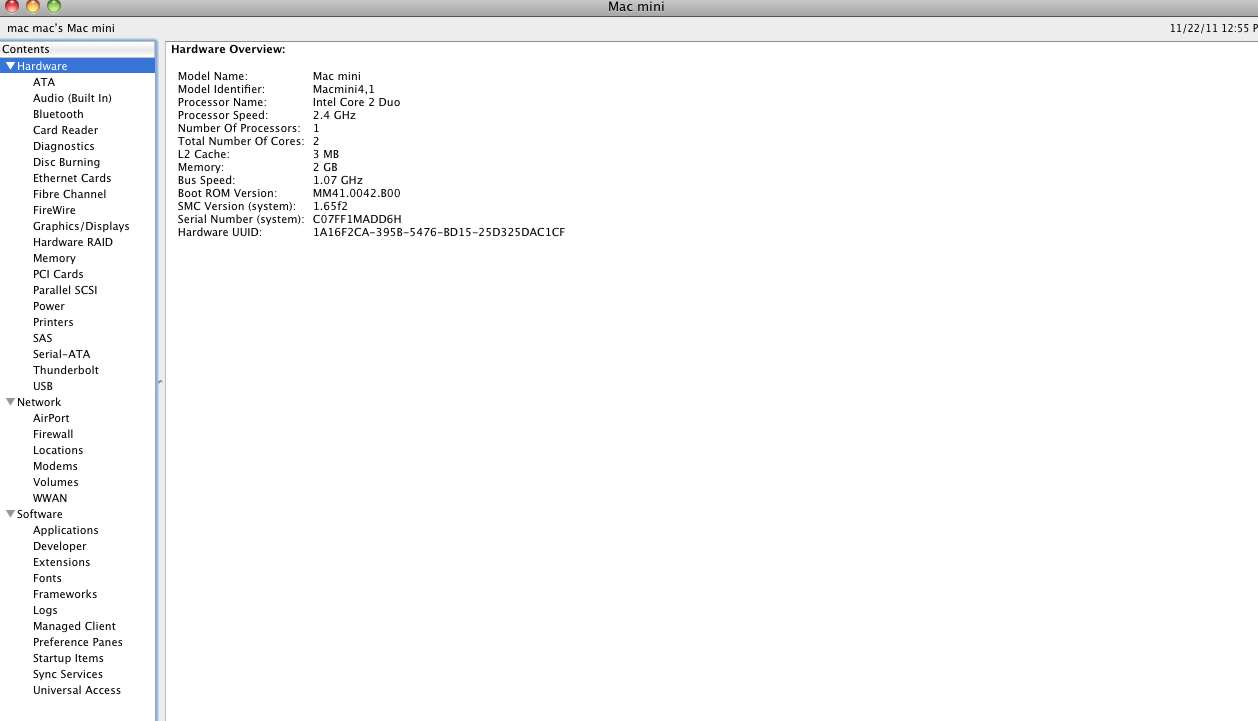Open the AirPort network entry
The image size is (1258, 721).
point(51,418)
